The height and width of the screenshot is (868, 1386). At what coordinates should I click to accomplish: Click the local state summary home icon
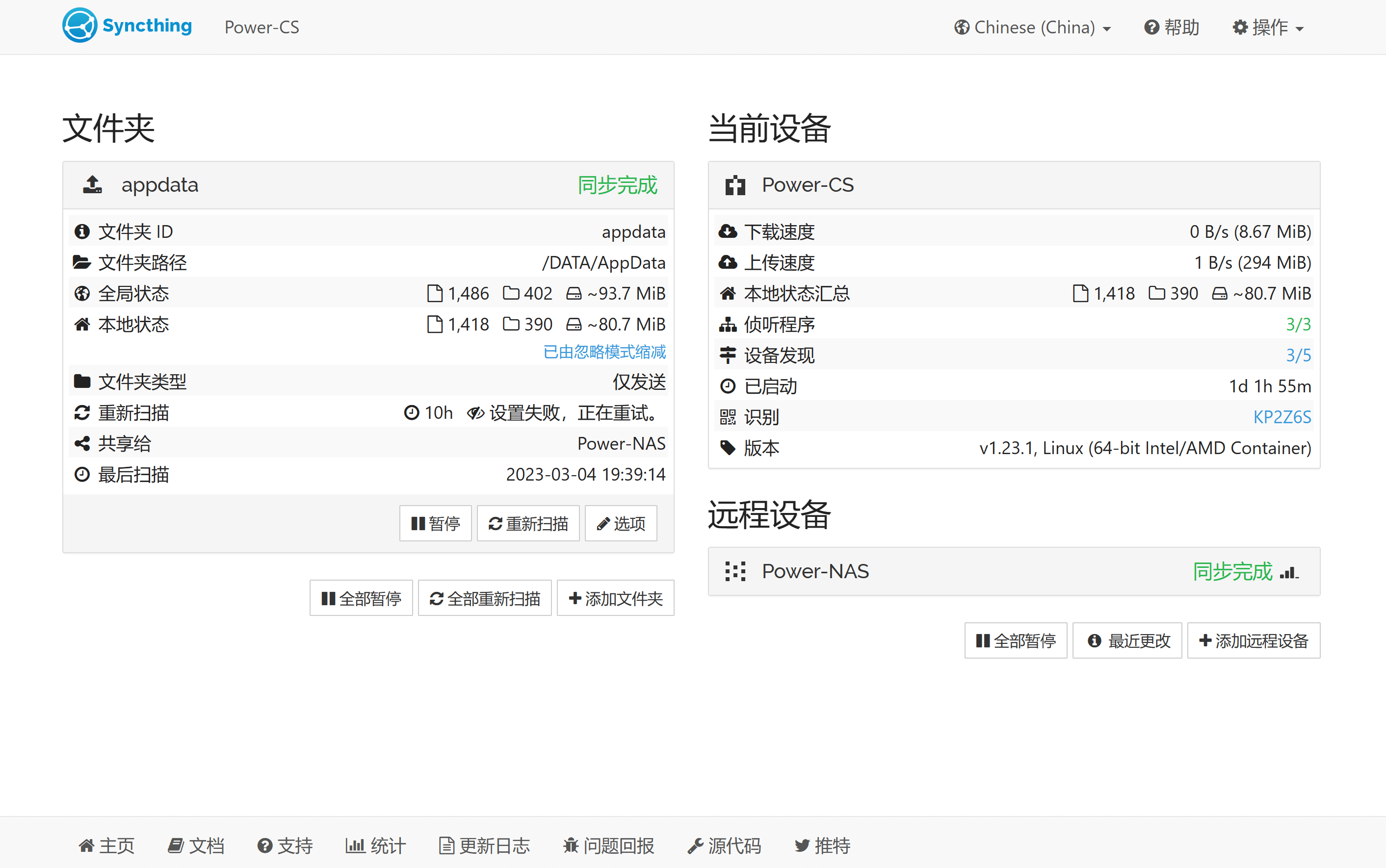point(728,293)
